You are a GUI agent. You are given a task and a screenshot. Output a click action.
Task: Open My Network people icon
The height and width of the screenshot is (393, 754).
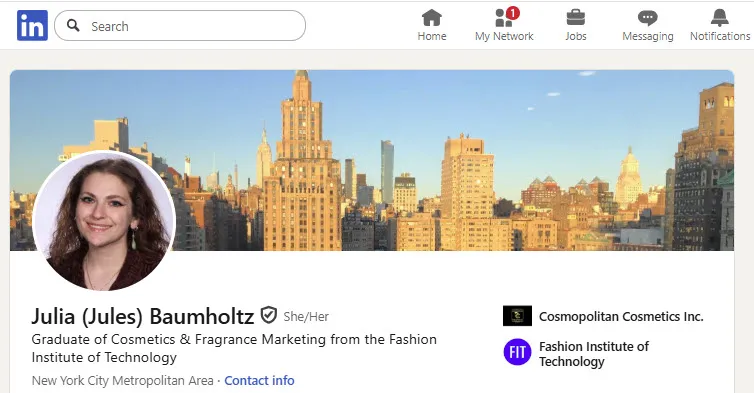point(504,18)
